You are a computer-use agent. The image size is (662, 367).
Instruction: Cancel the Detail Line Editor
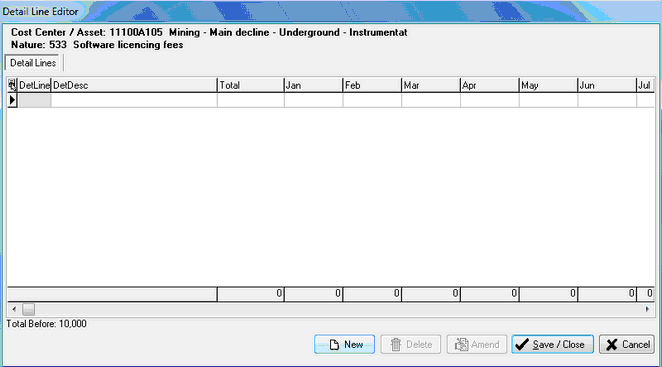(627, 344)
